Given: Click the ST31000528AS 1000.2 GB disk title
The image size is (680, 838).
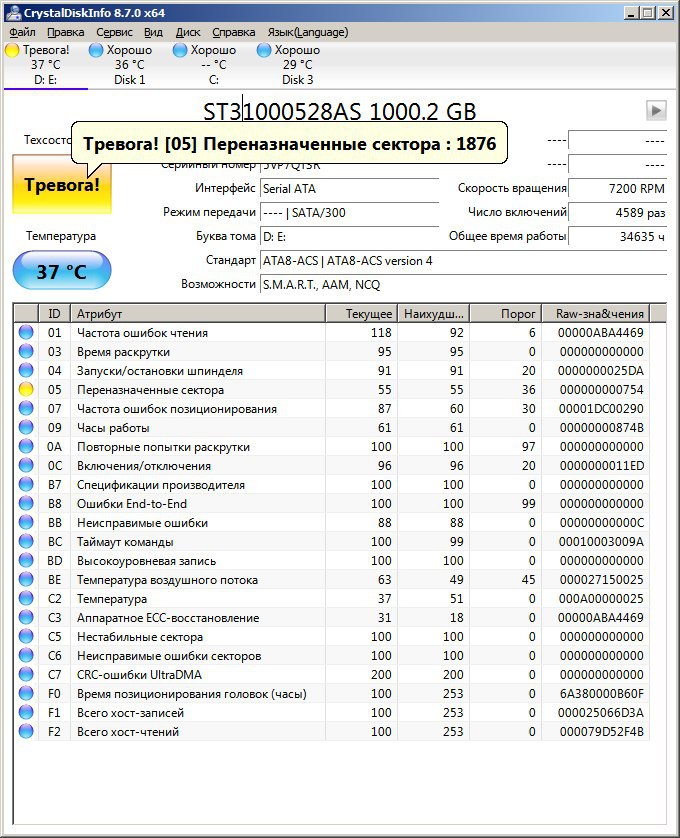Looking at the screenshot, I should [339, 112].
